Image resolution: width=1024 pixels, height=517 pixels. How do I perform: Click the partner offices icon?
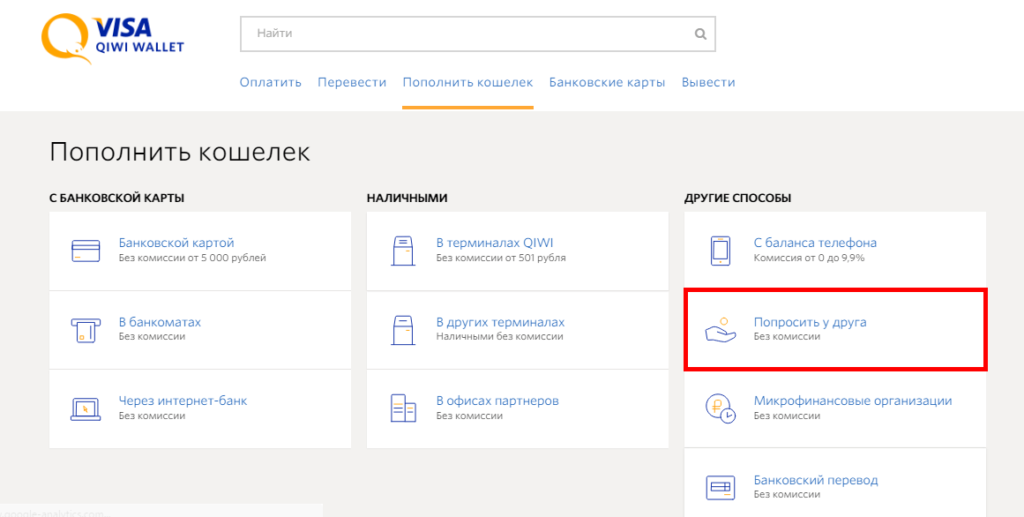[403, 408]
